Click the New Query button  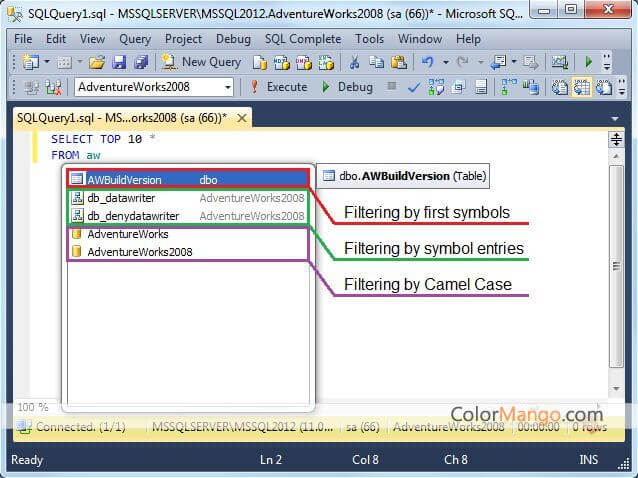[x=201, y=62]
